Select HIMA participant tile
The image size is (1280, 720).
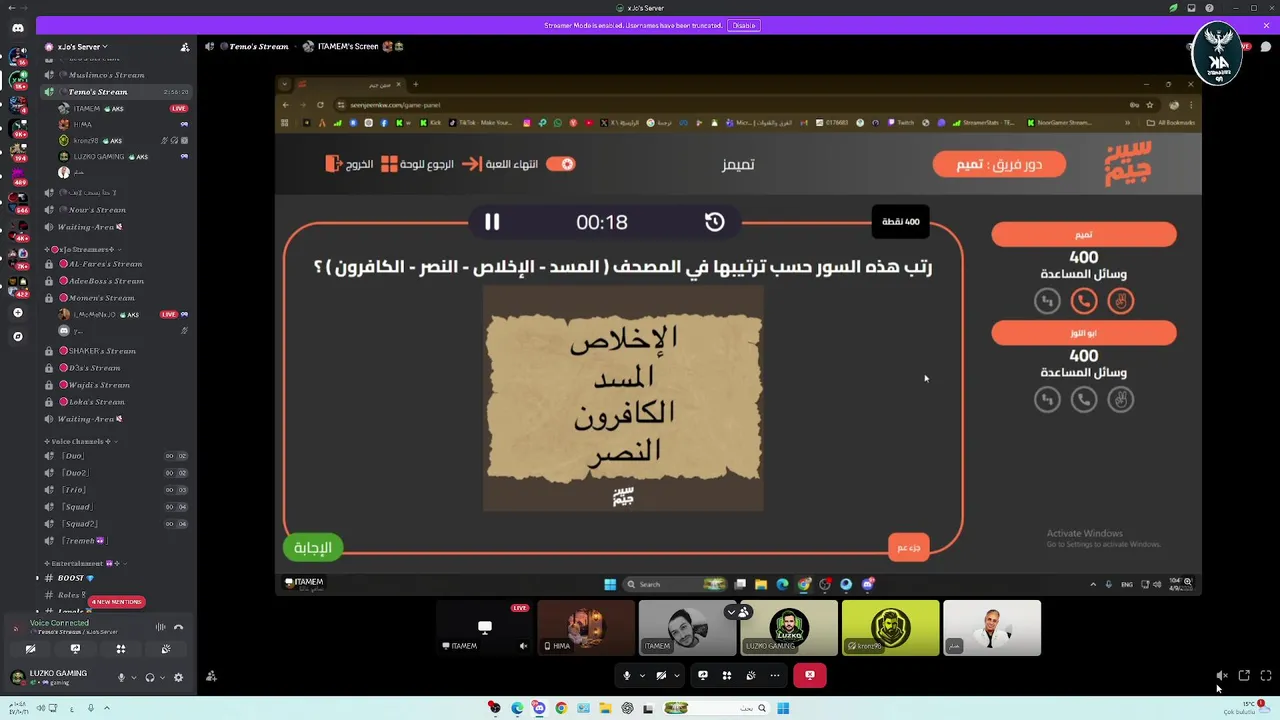[586, 628]
